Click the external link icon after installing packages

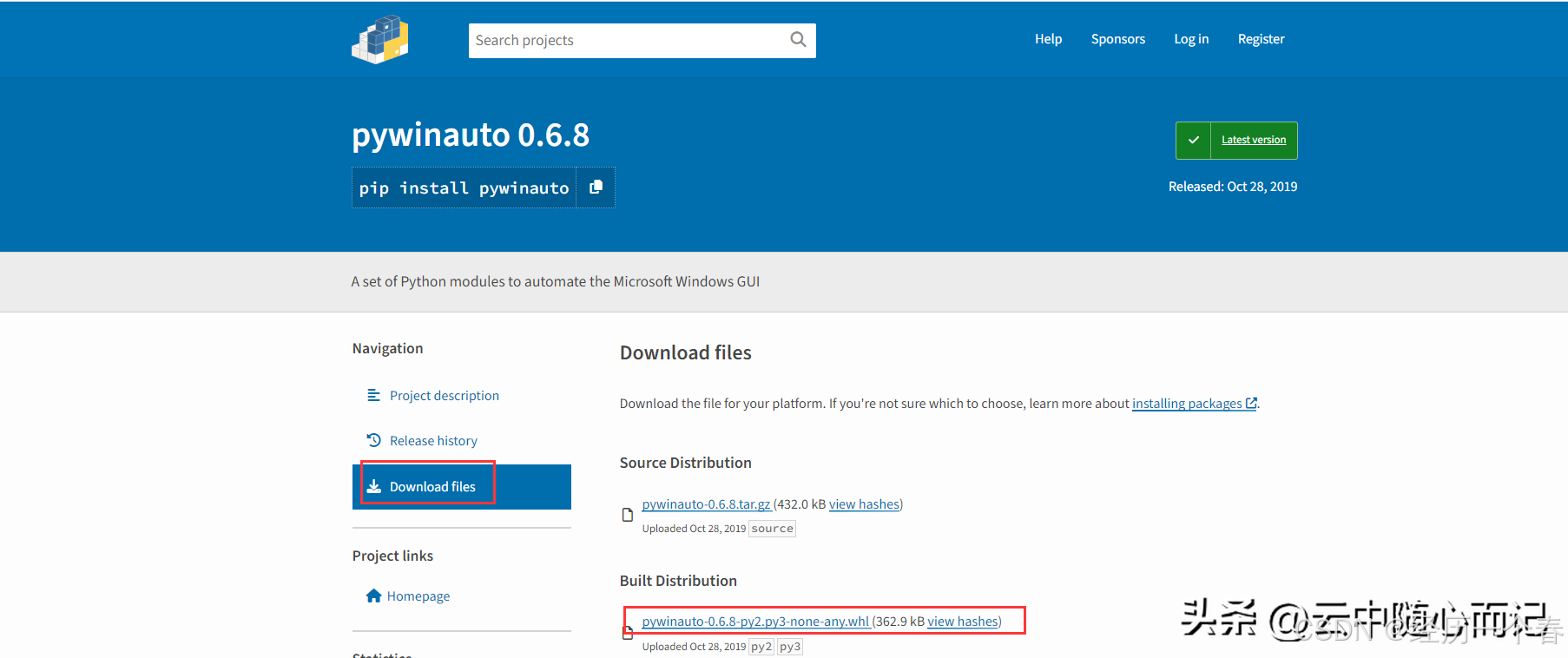point(1251,403)
